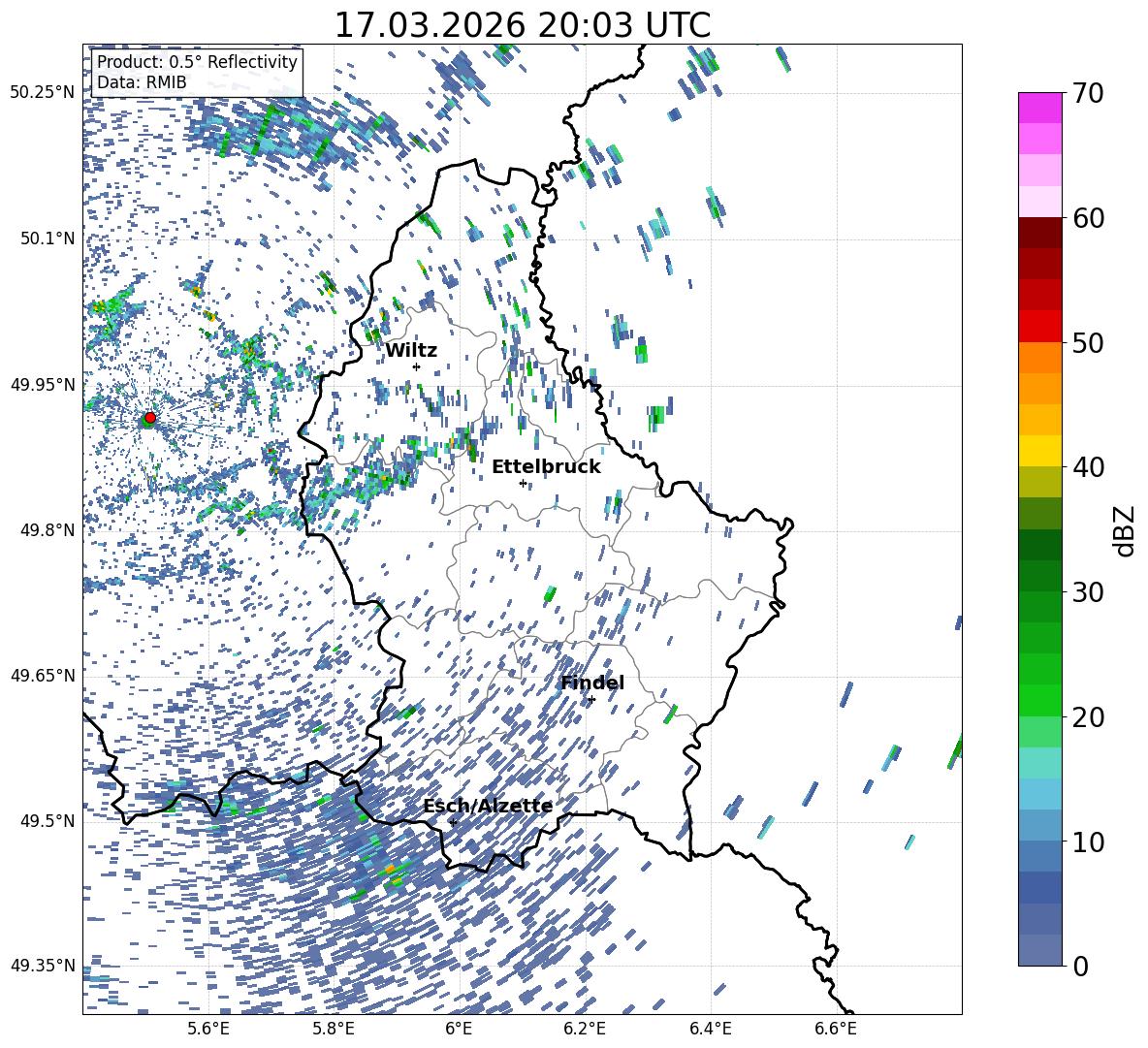Click the Wiltz cross marker
Viewport: 1148px width, 1048px height.
click(416, 366)
